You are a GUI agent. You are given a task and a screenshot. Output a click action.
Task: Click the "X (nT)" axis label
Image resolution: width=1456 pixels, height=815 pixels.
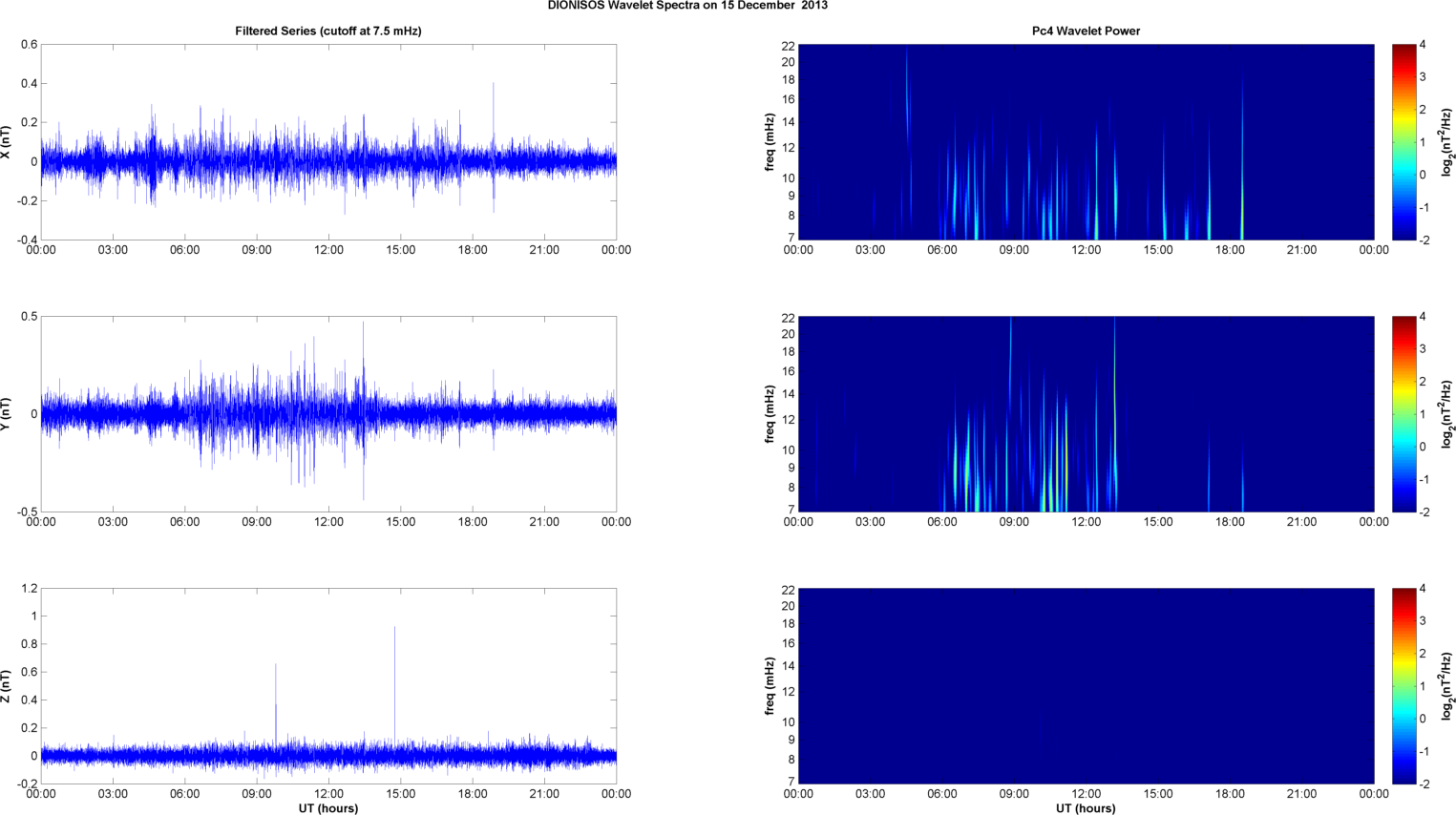7,142
